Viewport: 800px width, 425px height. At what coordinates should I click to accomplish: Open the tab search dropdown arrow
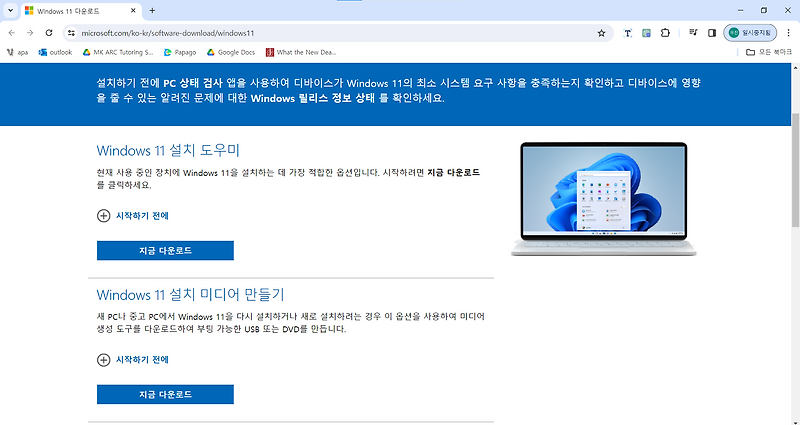point(10,10)
